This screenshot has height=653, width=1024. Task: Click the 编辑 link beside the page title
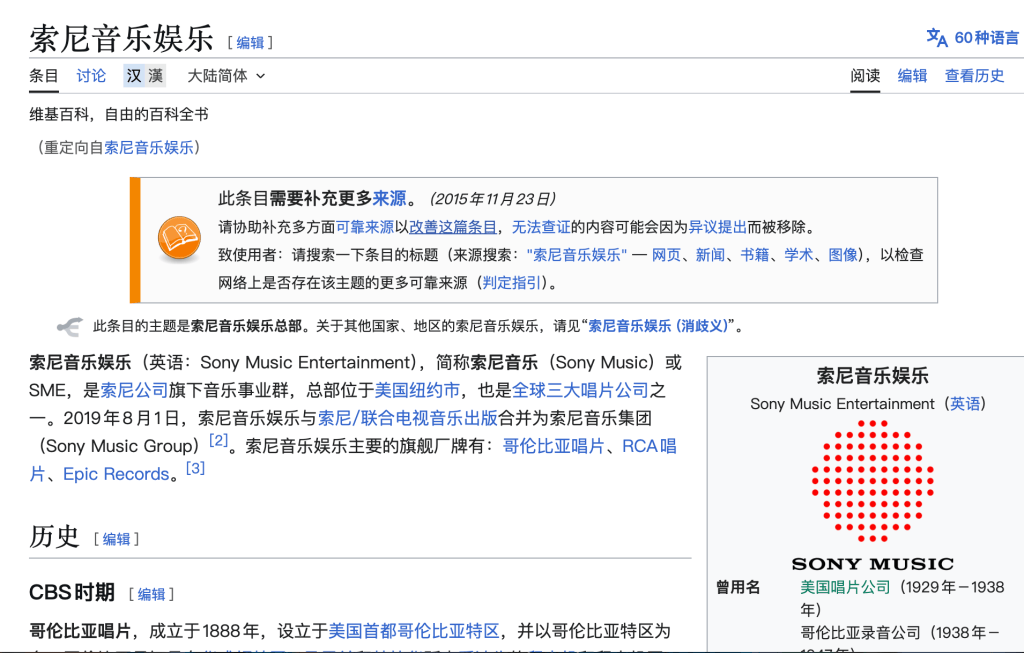click(250, 43)
